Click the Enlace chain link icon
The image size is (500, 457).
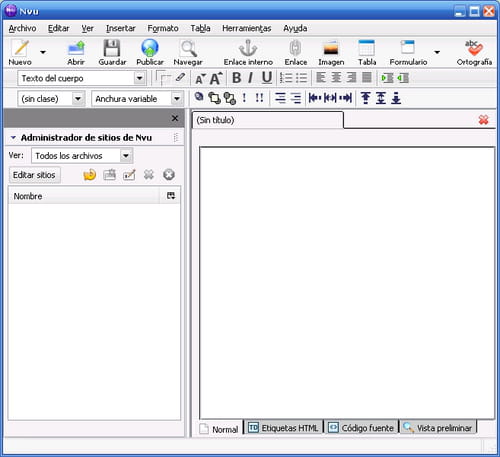tap(296, 48)
